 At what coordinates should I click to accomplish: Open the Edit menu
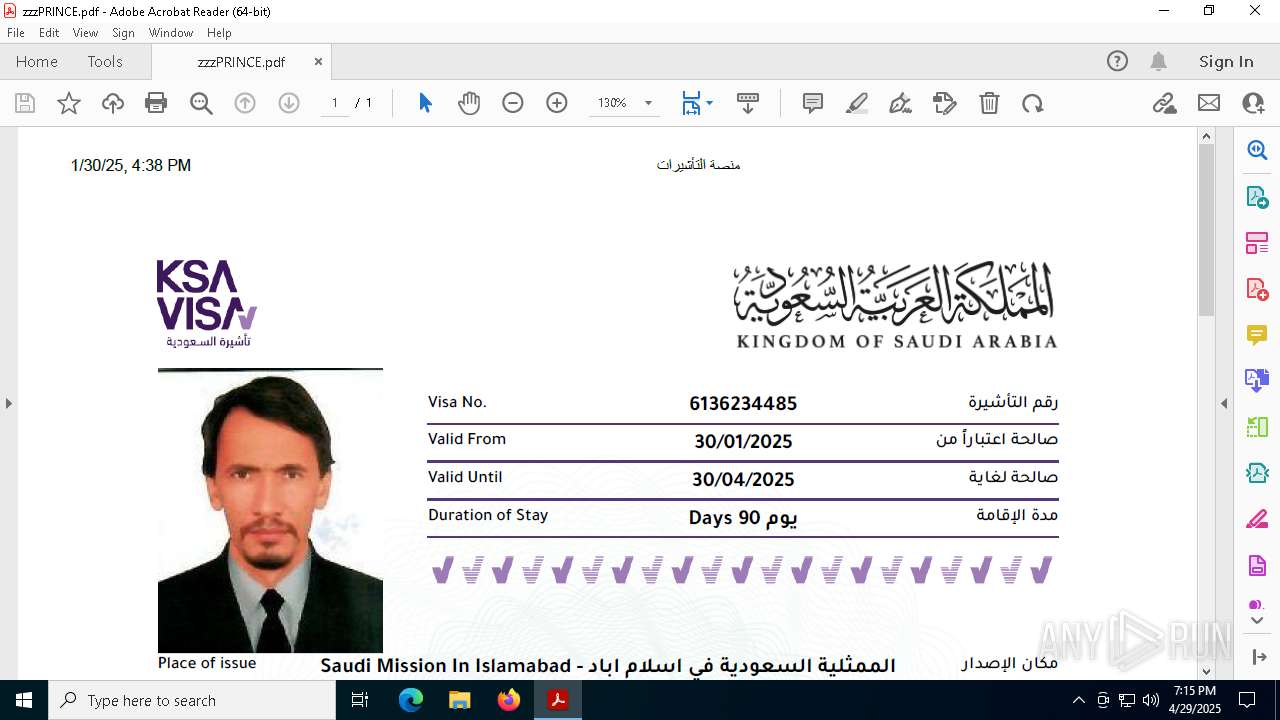coord(48,33)
